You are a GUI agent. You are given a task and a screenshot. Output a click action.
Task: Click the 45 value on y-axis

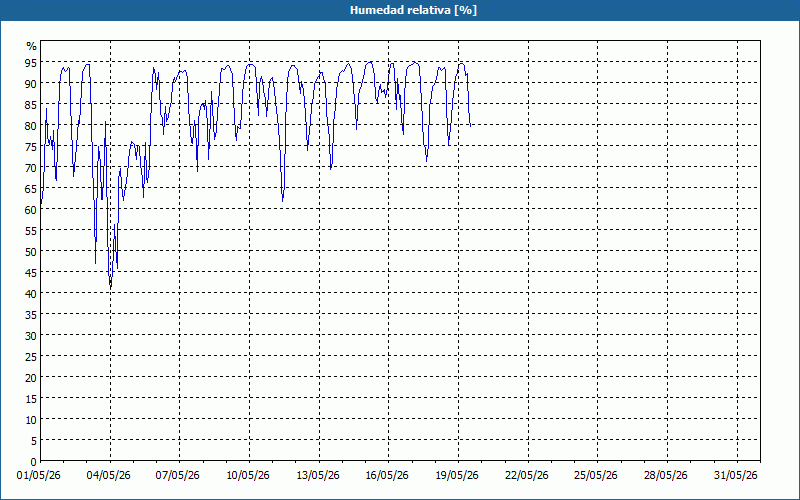(x=31, y=272)
